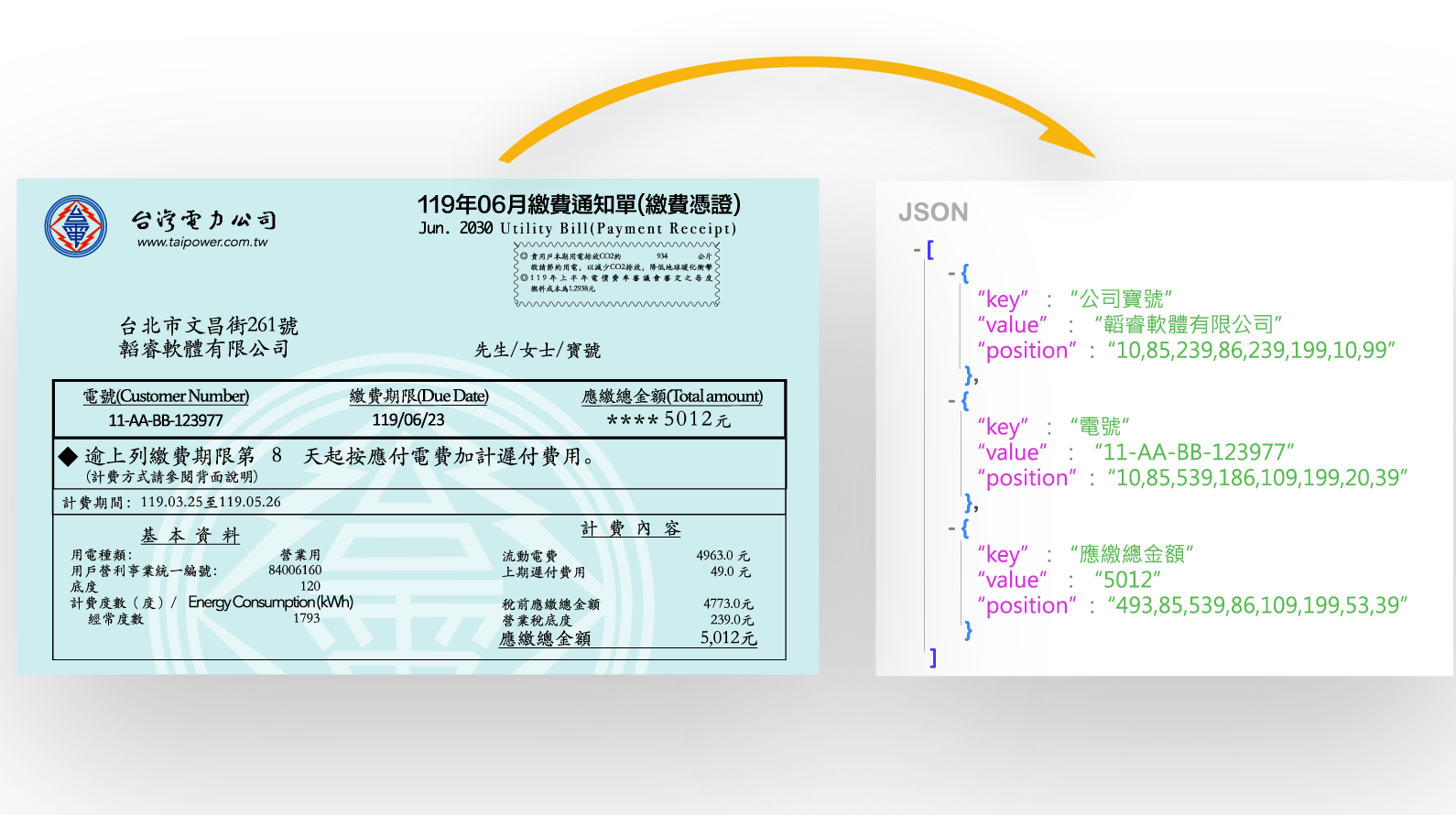Click the 1793 regular usage value
Image resolution: width=1456 pixels, height=815 pixels.
tap(307, 618)
